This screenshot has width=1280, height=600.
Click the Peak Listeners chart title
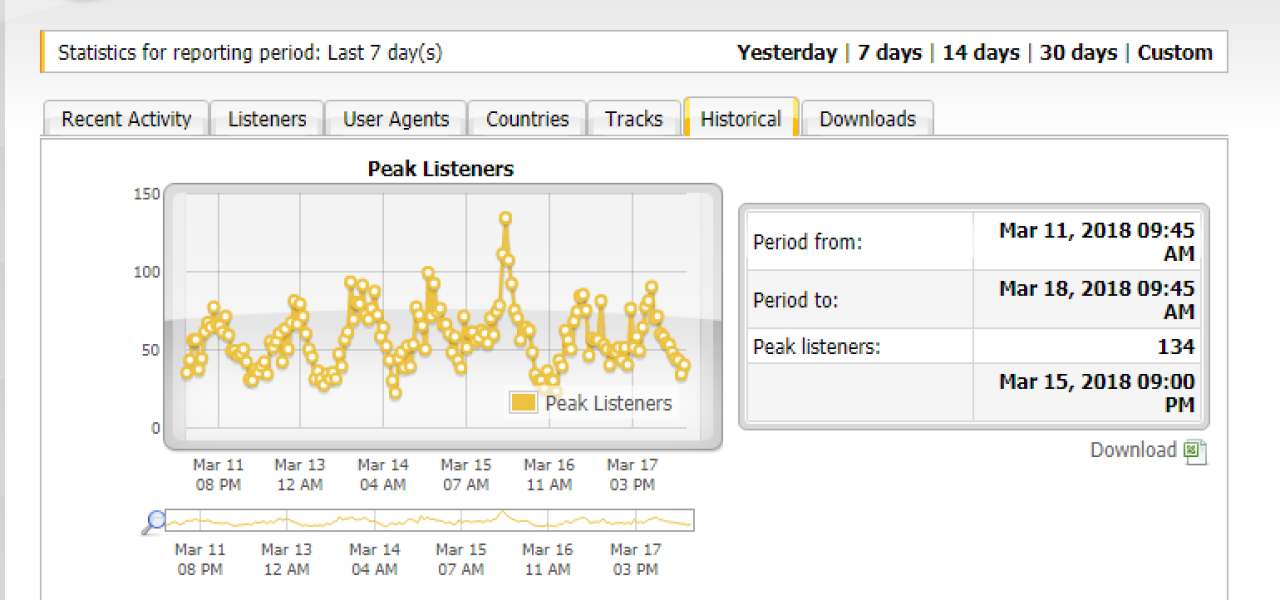coord(440,169)
